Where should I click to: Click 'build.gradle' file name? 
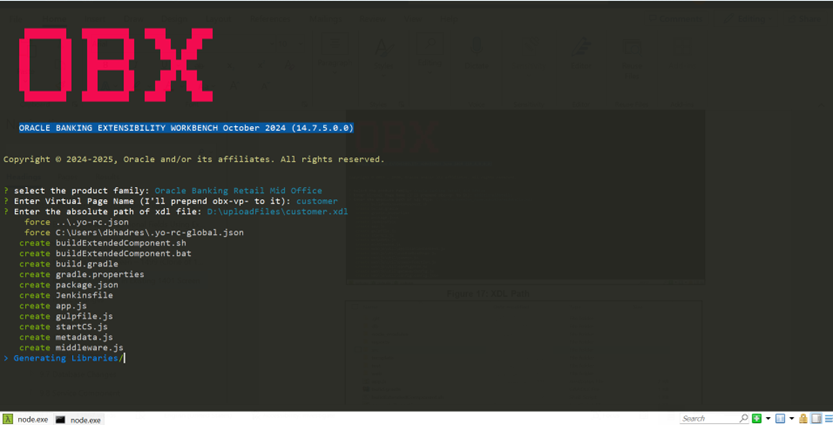click(x=87, y=264)
